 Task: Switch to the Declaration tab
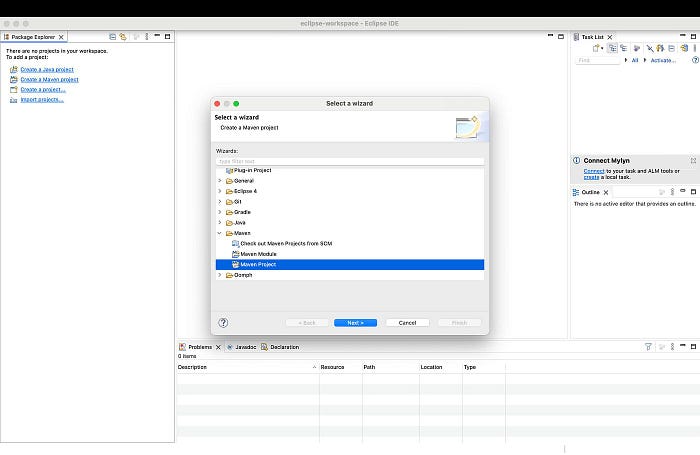coord(280,347)
